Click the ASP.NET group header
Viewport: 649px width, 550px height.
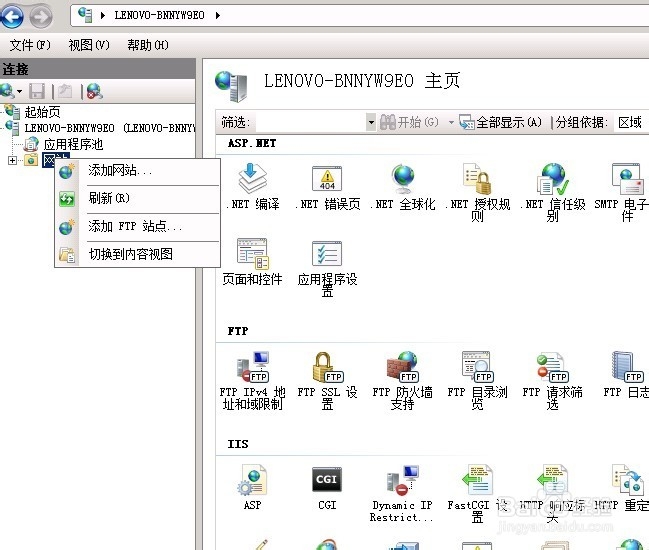252,143
